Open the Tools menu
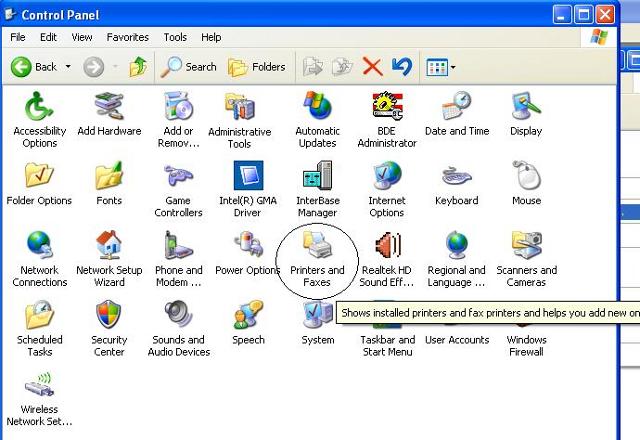The height and width of the screenshot is (440, 640). coord(175,37)
